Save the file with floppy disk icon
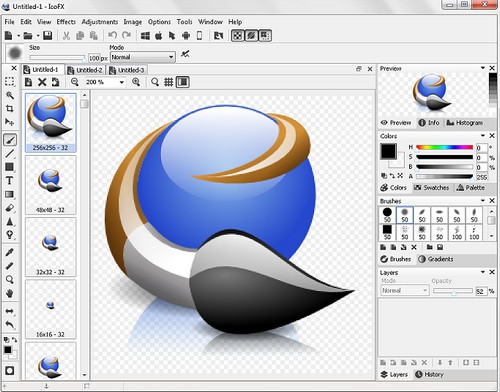The image size is (500, 392). click(48, 35)
